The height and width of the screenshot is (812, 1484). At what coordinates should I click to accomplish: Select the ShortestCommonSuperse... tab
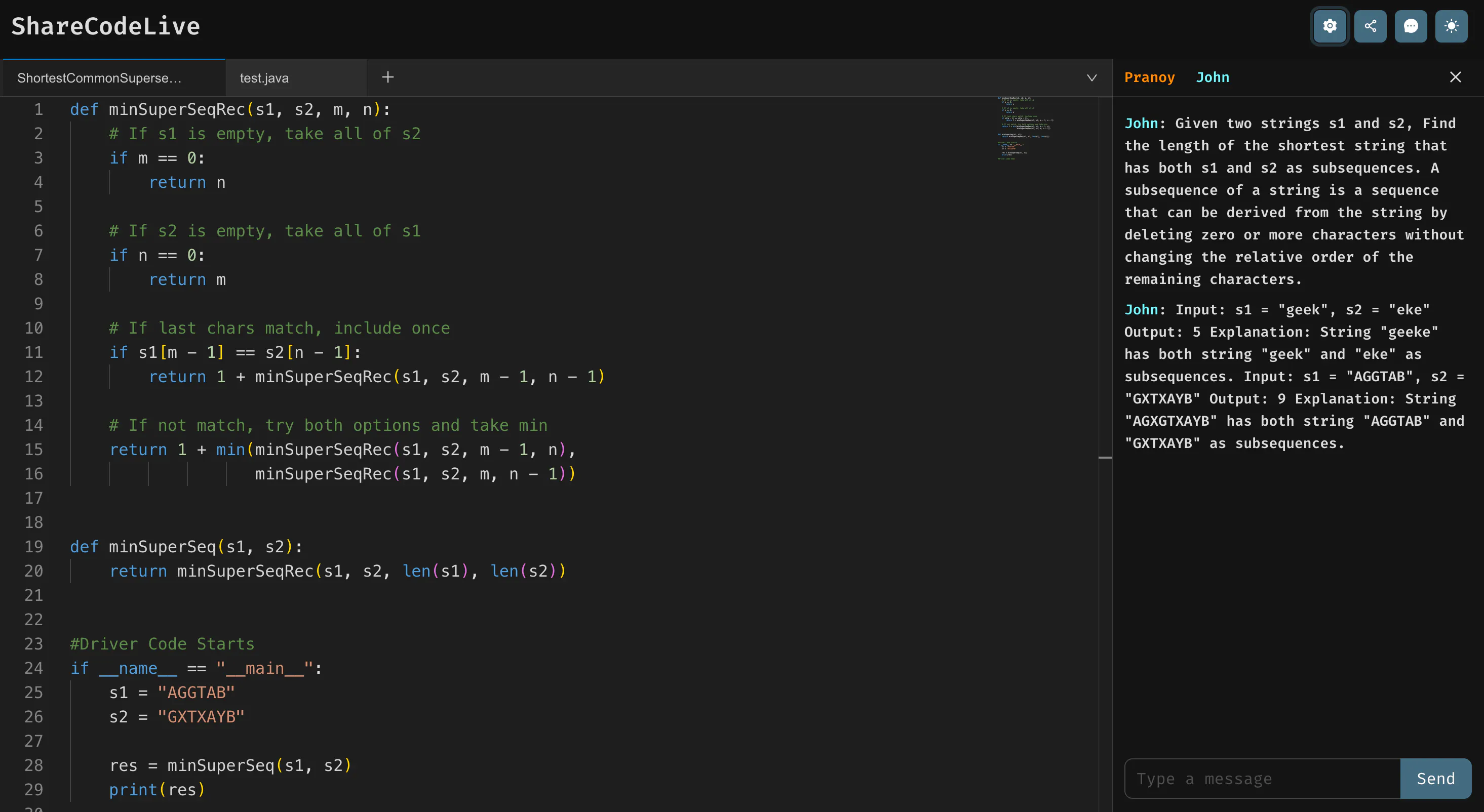114,78
